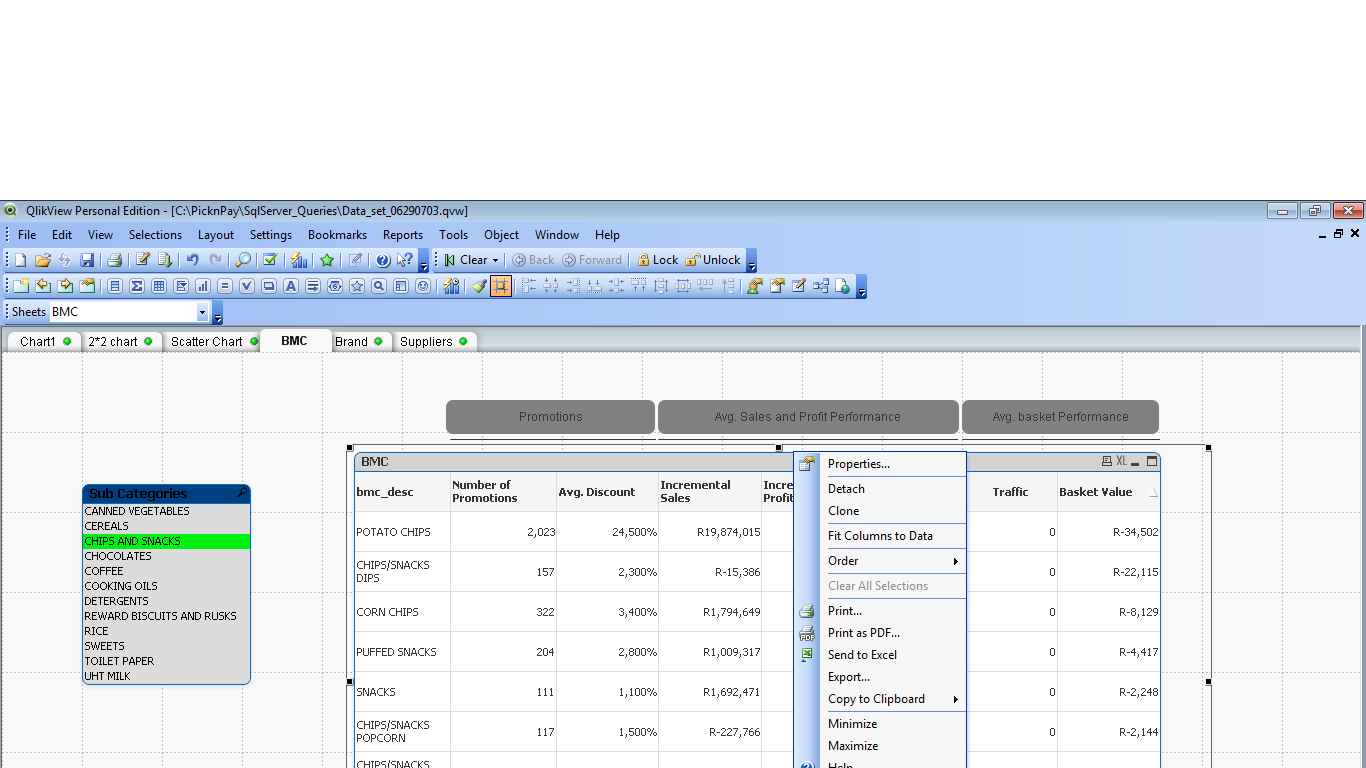The width and height of the screenshot is (1366, 768).
Task: Deselect CHIPS AND SNACKS in list box
Action: point(133,541)
